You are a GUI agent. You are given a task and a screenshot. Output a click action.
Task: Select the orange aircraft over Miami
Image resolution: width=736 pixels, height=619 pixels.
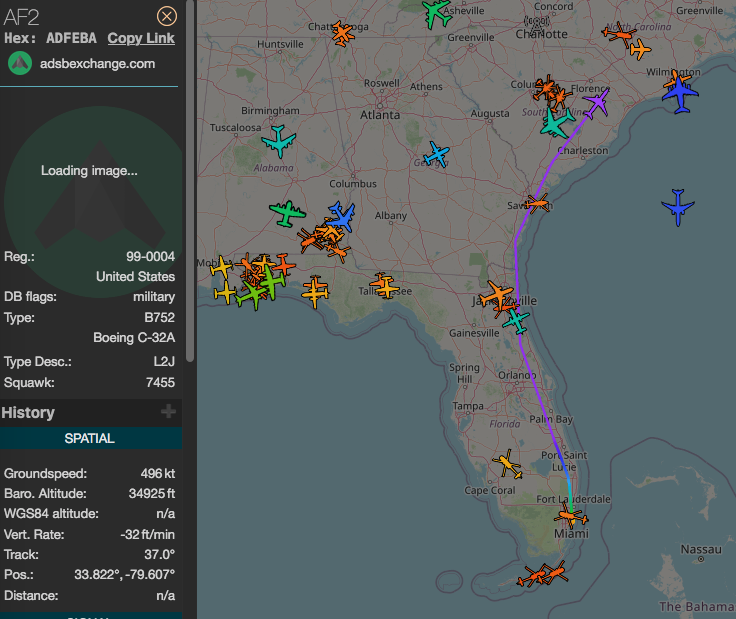571,517
